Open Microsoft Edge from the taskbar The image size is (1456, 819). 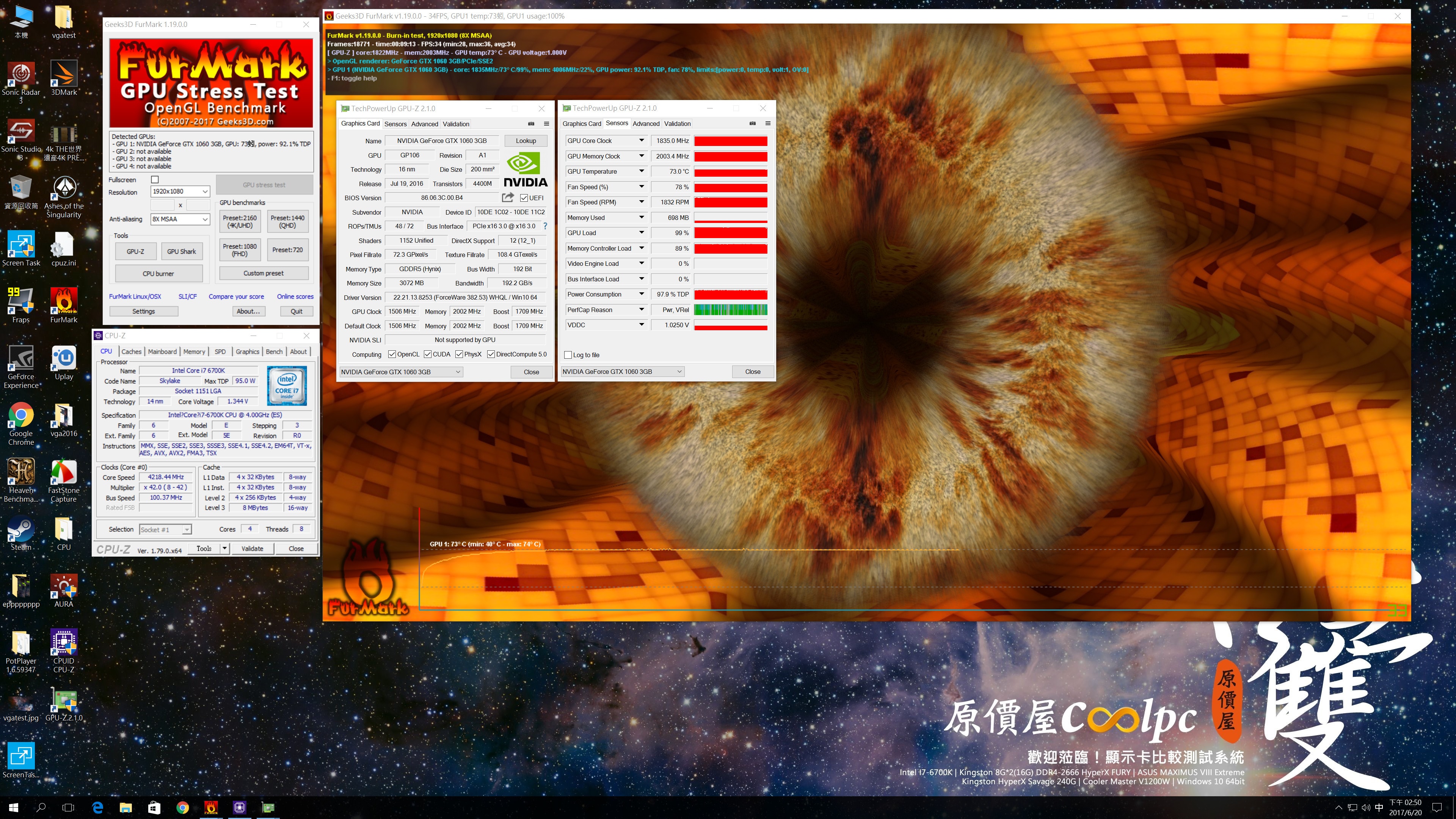pyautogui.click(x=97, y=808)
